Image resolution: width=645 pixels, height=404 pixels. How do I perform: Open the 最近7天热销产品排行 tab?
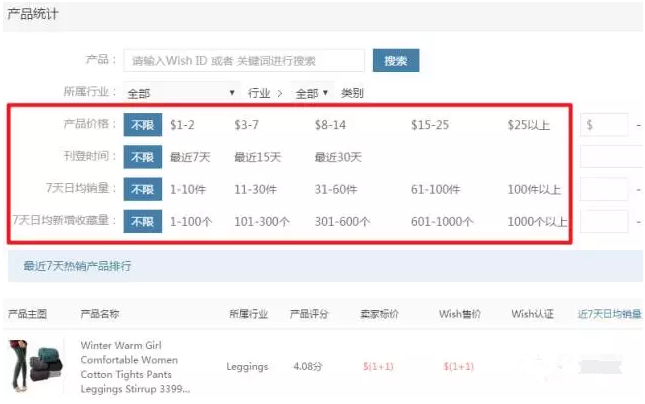click(x=77, y=266)
